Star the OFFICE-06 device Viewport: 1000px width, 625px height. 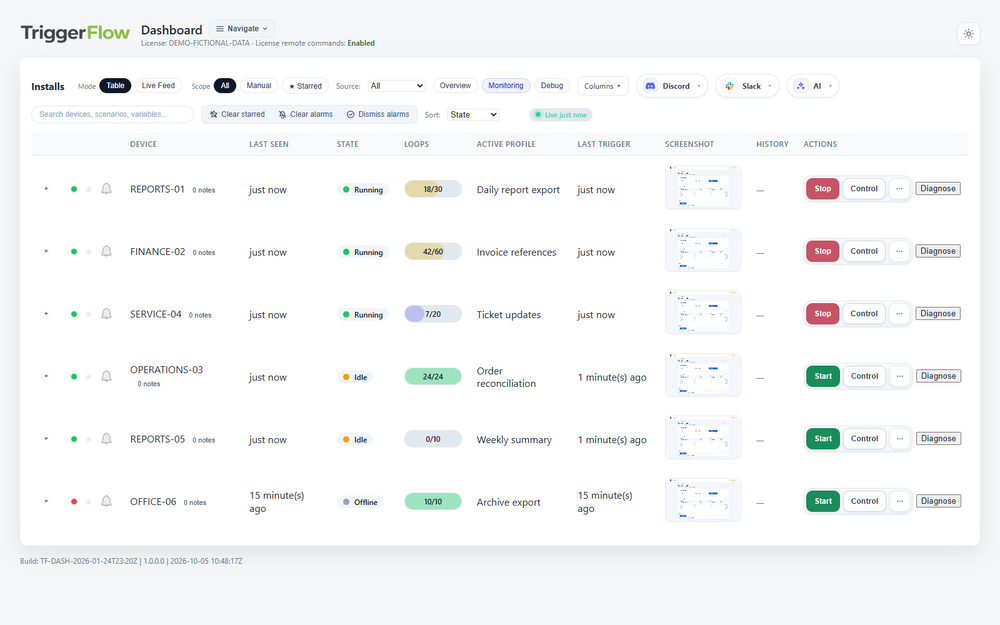tap(89, 502)
